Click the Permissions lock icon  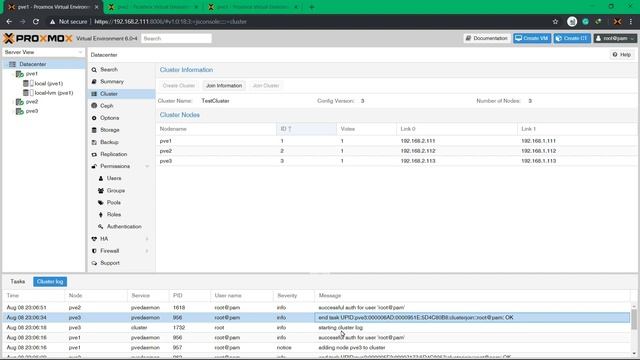(94, 166)
